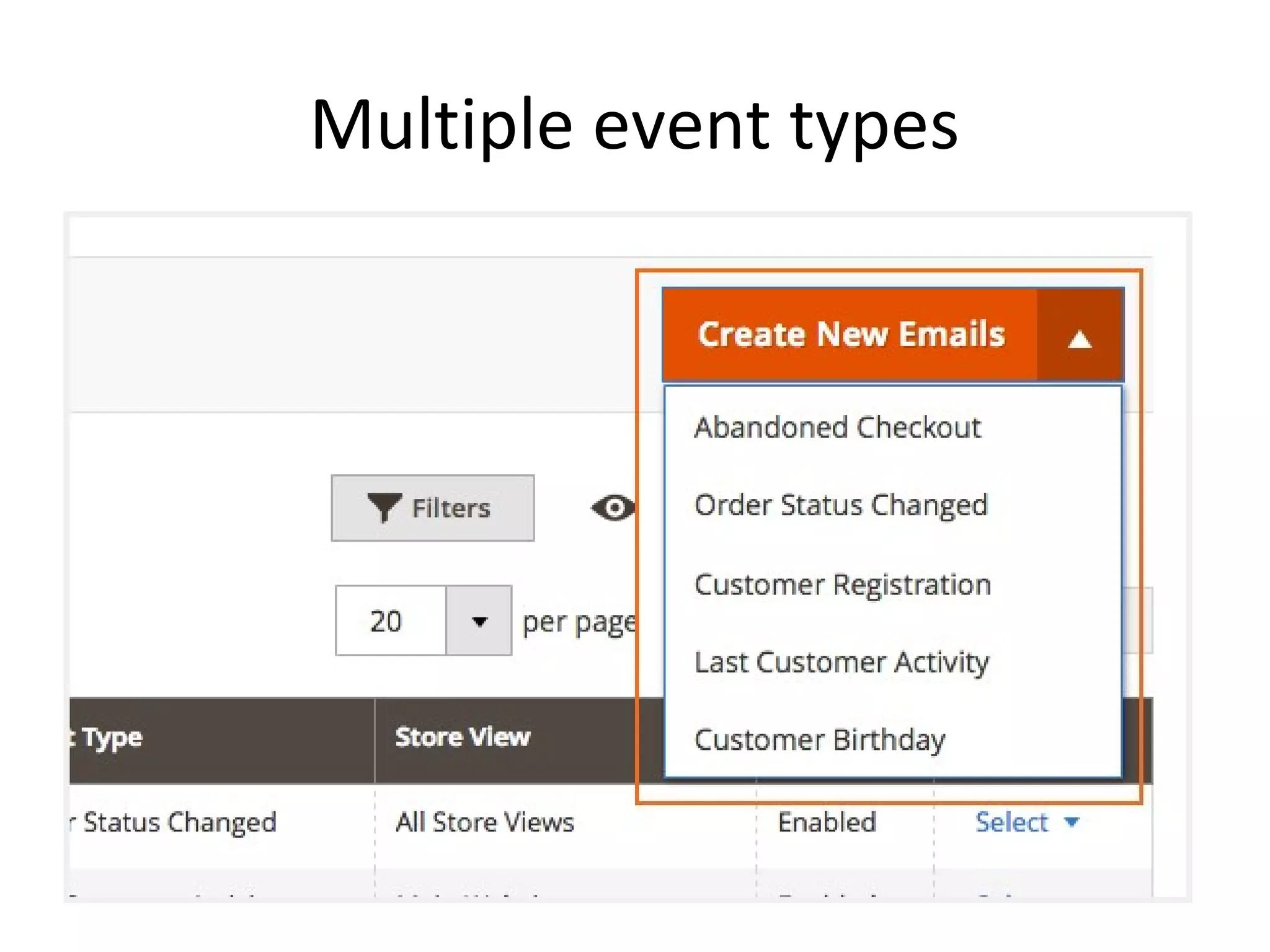Open the per page count dropdown arrow

[x=479, y=621]
